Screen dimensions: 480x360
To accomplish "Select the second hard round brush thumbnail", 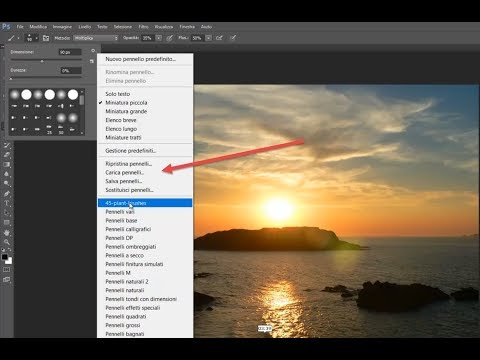I will (26, 95).
